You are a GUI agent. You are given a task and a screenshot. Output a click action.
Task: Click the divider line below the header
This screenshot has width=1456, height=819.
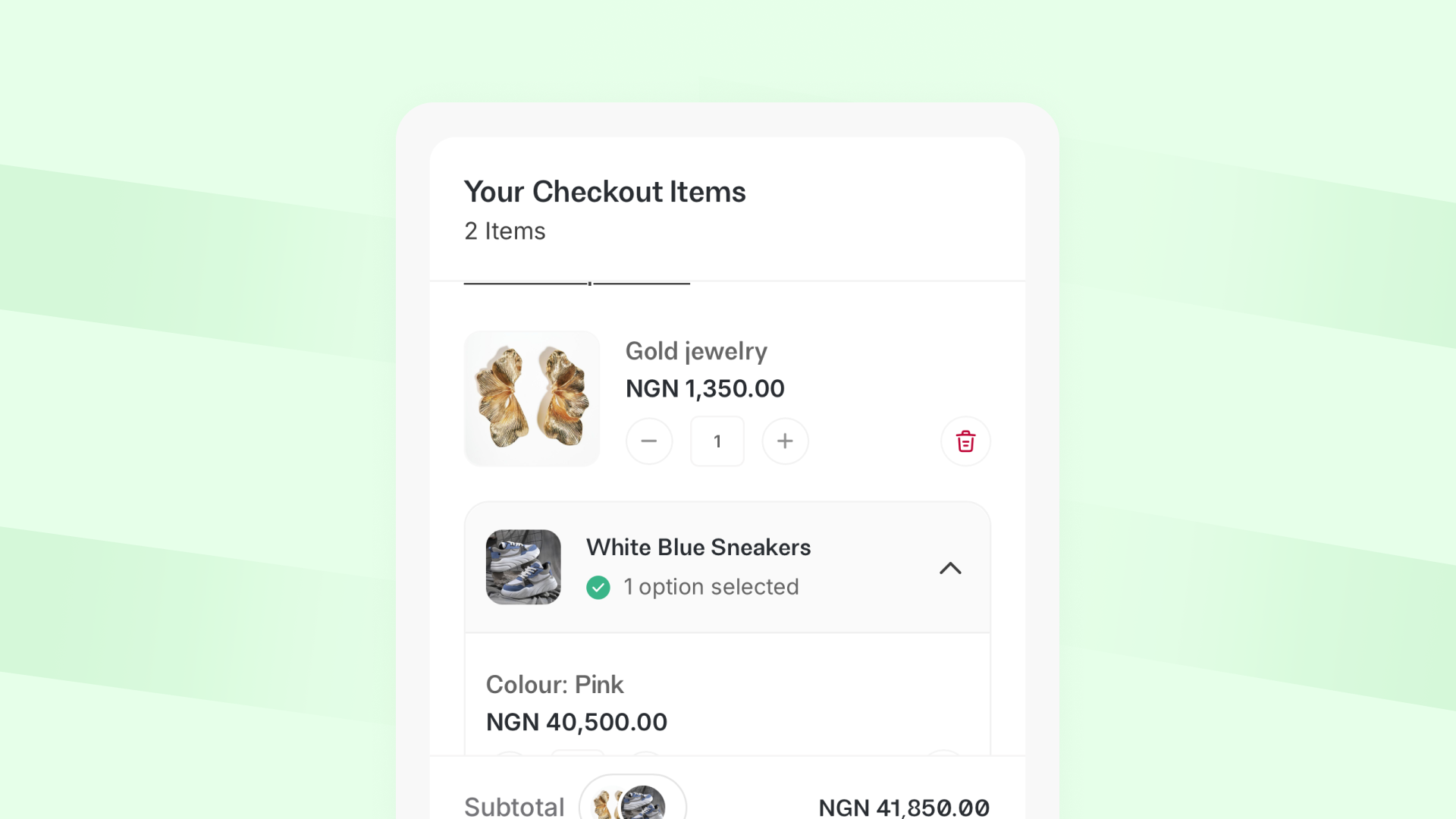coord(576,283)
